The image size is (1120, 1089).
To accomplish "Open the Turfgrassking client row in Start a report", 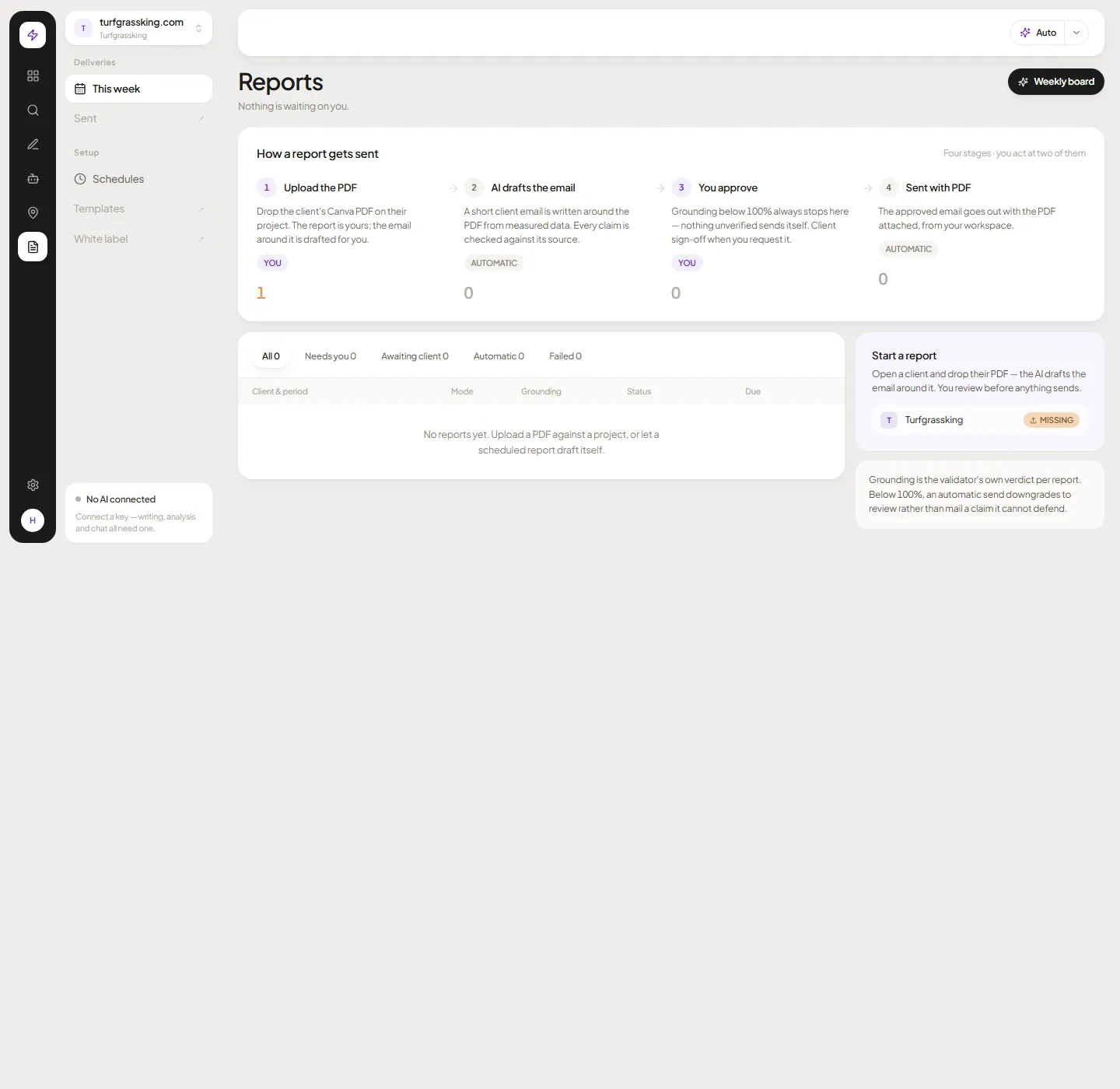I will (980, 420).
